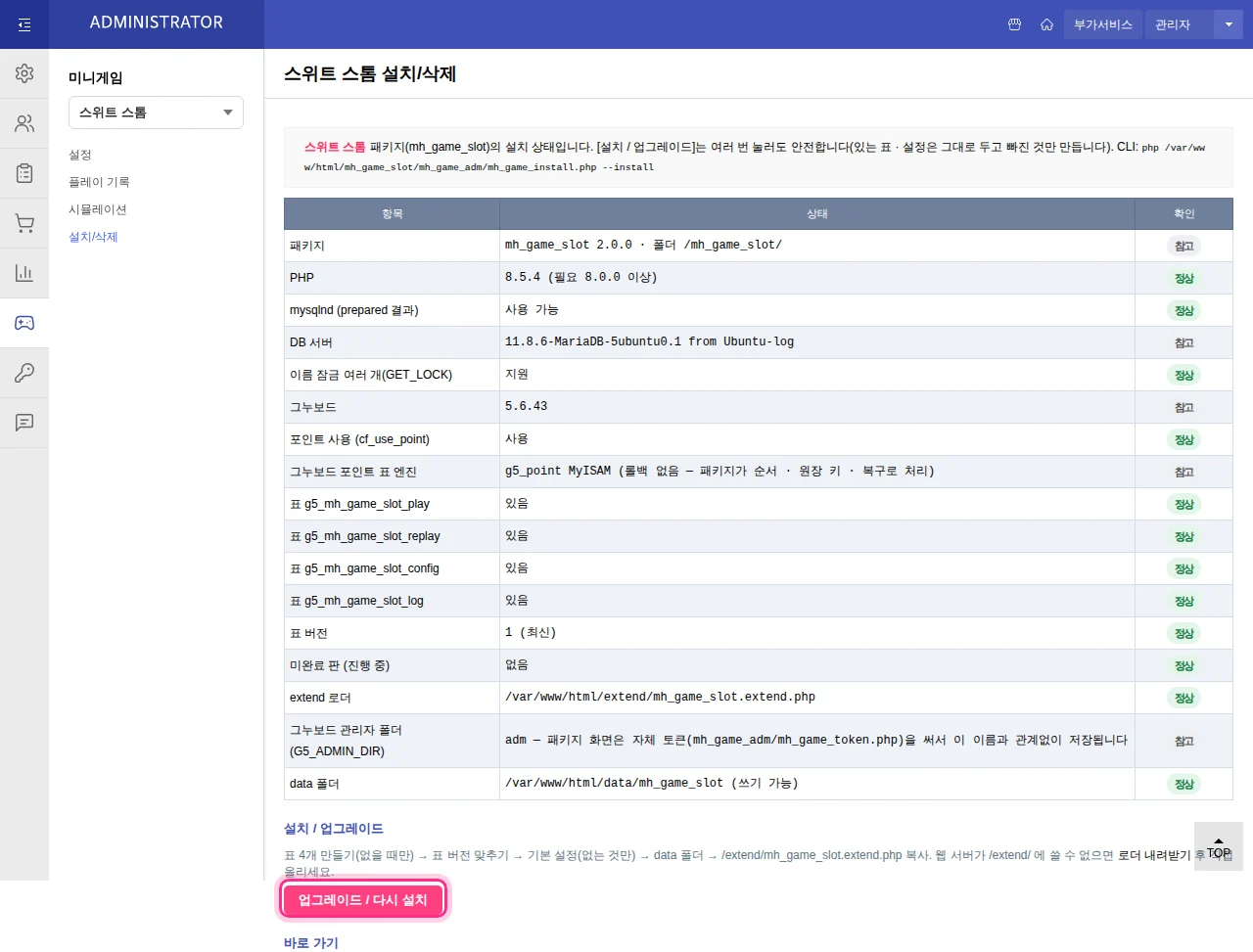Click the 참고 badge in the DB 서버 row
Image resolution: width=1253 pixels, height=952 pixels.
point(1183,342)
